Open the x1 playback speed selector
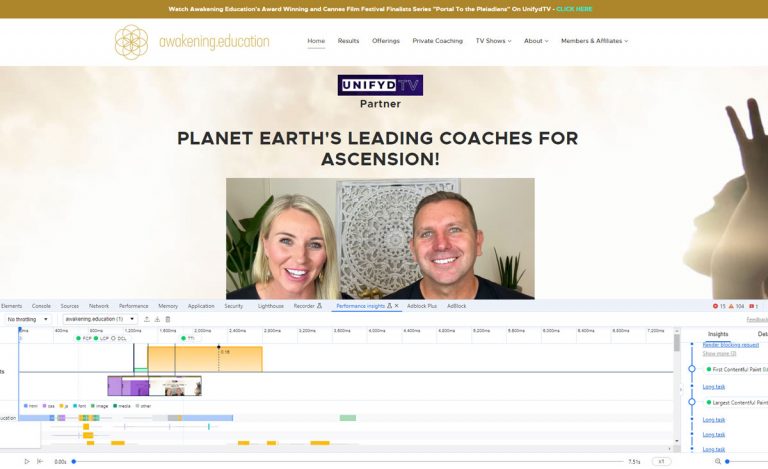This screenshot has height=469, width=768. click(x=661, y=461)
